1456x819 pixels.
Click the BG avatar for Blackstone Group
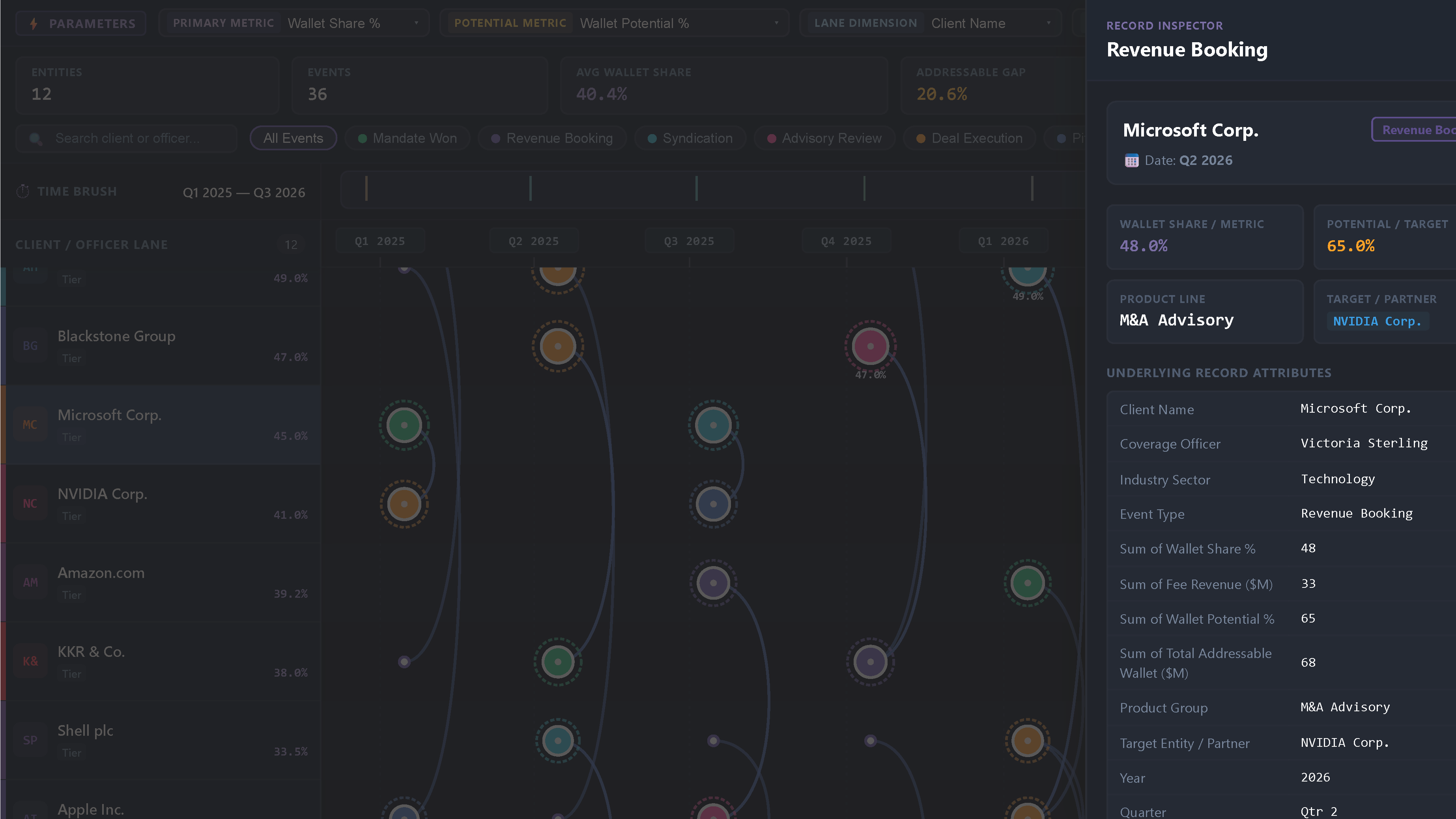(x=30, y=346)
